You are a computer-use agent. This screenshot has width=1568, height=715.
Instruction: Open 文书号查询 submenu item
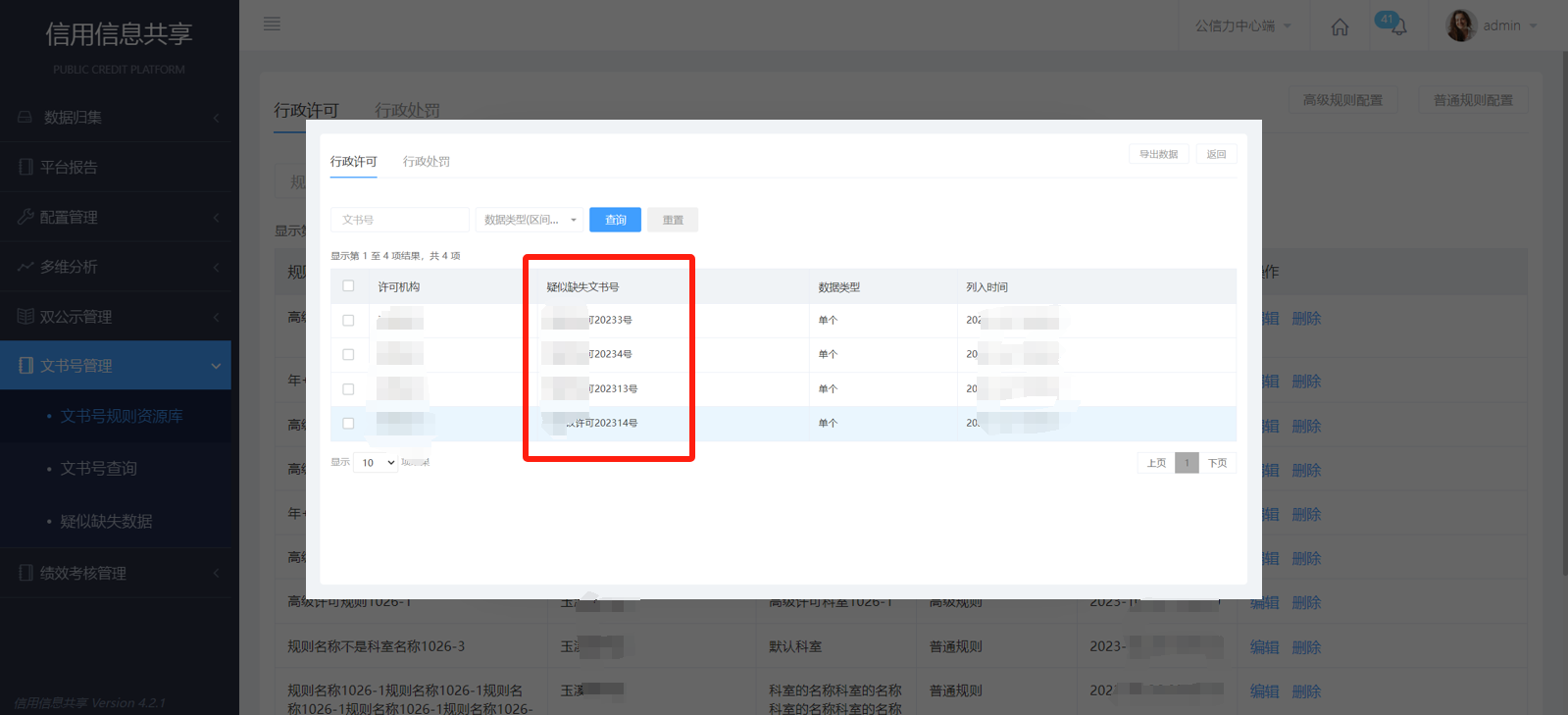98,469
